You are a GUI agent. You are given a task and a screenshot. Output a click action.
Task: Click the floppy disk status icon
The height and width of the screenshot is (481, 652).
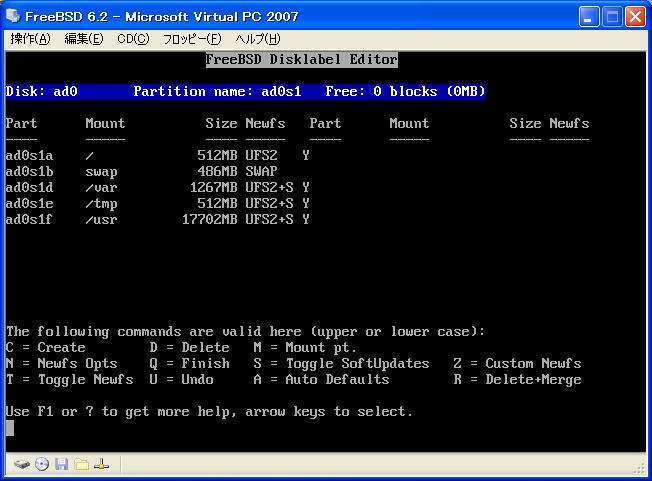(x=62, y=464)
